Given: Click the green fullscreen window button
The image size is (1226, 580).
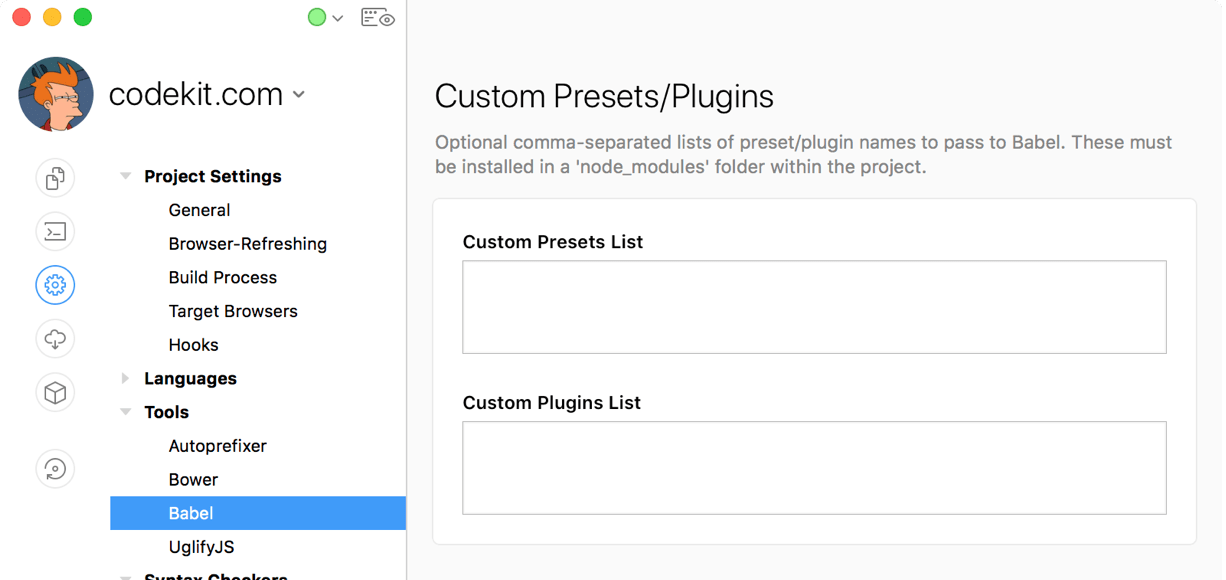Looking at the screenshot, I should [x=83, y=17].
